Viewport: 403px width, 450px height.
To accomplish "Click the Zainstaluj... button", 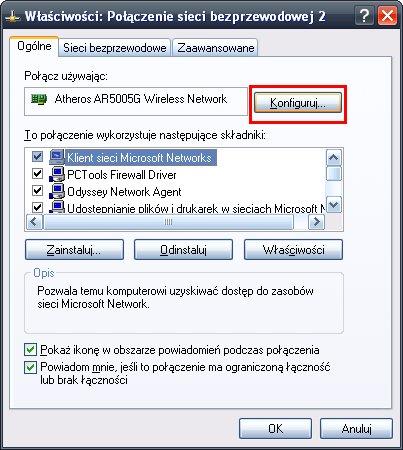I will (74, 250).
